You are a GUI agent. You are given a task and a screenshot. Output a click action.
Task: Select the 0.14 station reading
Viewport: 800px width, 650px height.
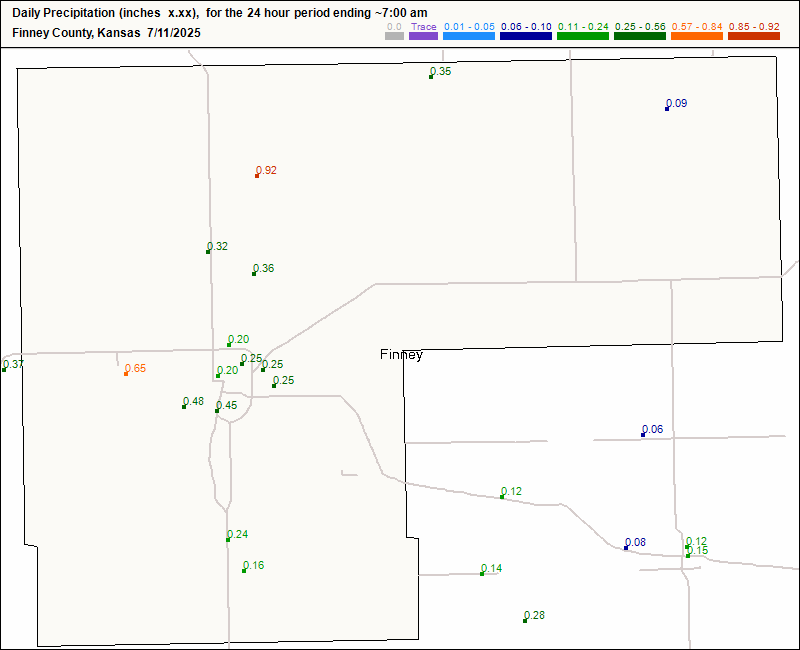pyautogui.click(x=491, y=568)
